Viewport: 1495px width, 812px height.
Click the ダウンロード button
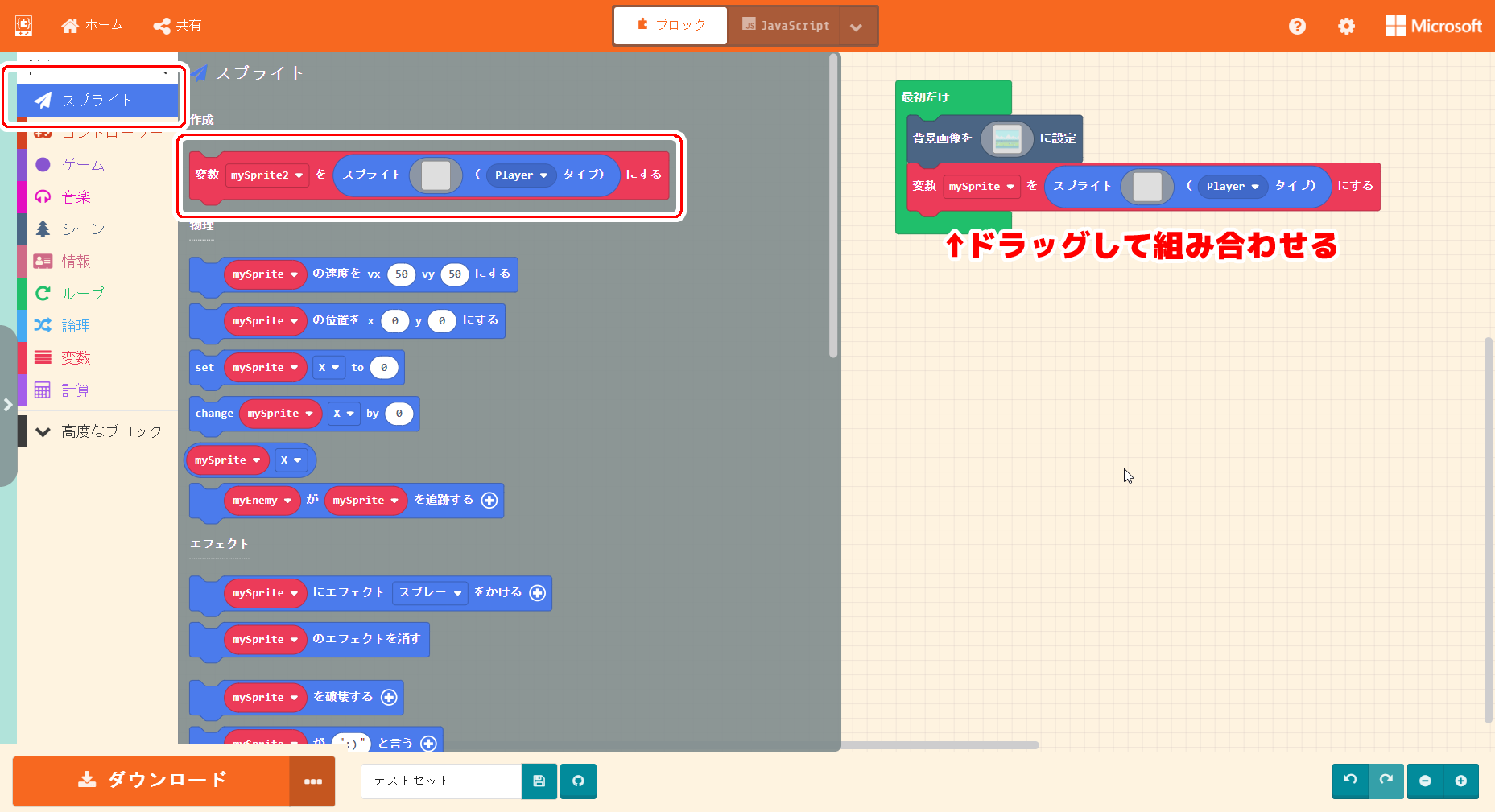pyautogui.click(x=151, y=781)
